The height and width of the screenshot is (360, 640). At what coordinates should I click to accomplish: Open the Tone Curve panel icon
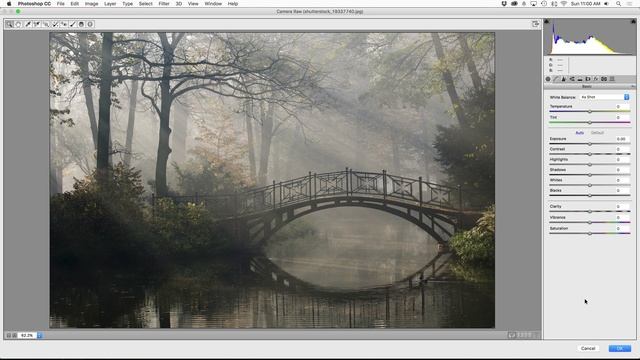click(556, 79)
